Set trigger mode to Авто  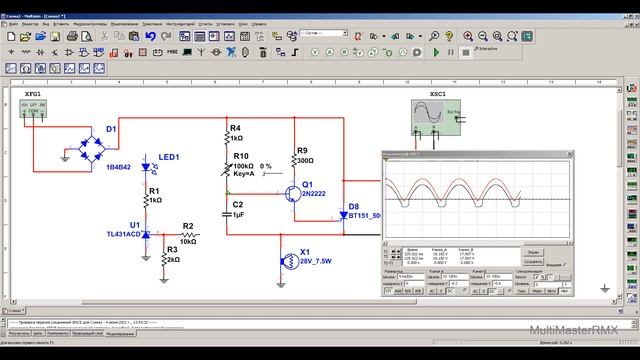tap(551, 291)
